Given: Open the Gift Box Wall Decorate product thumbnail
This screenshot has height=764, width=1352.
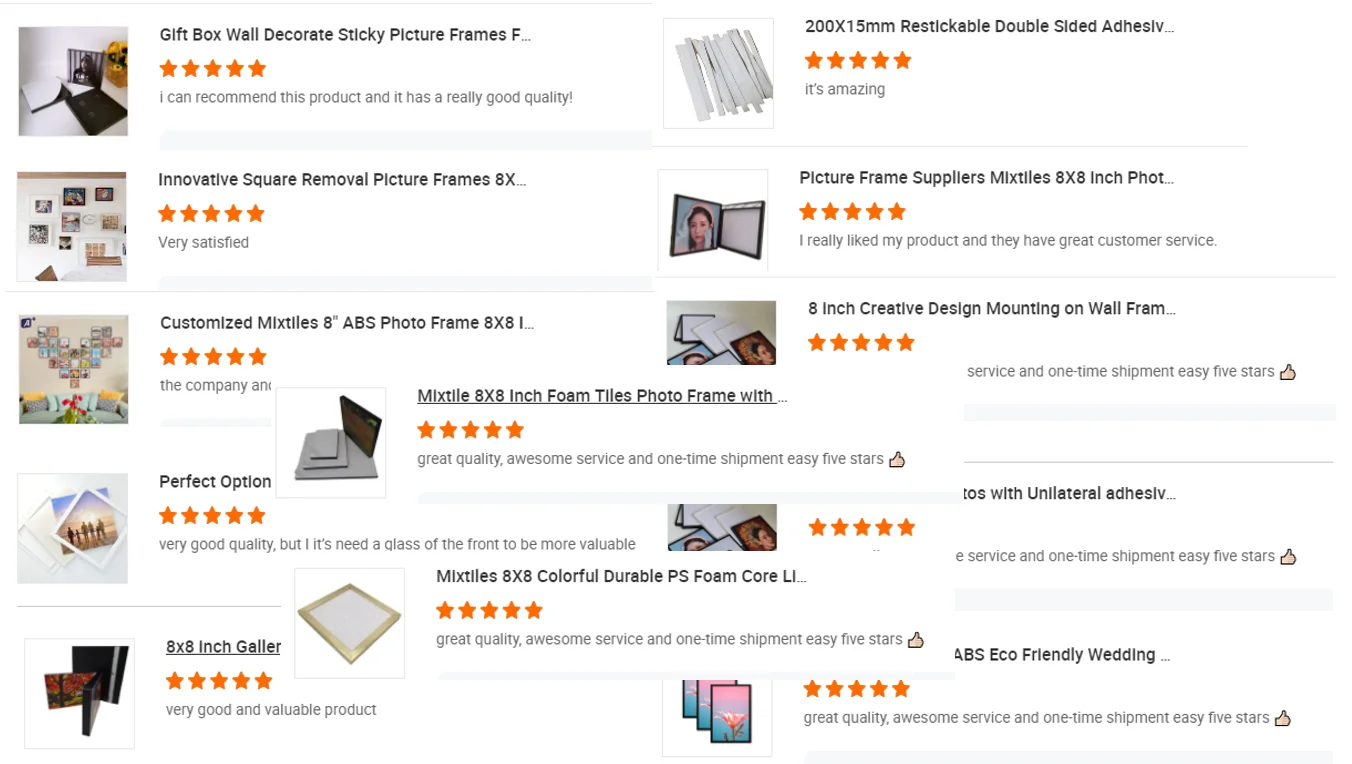Looking at the screenshot, I should coord(73,81).
